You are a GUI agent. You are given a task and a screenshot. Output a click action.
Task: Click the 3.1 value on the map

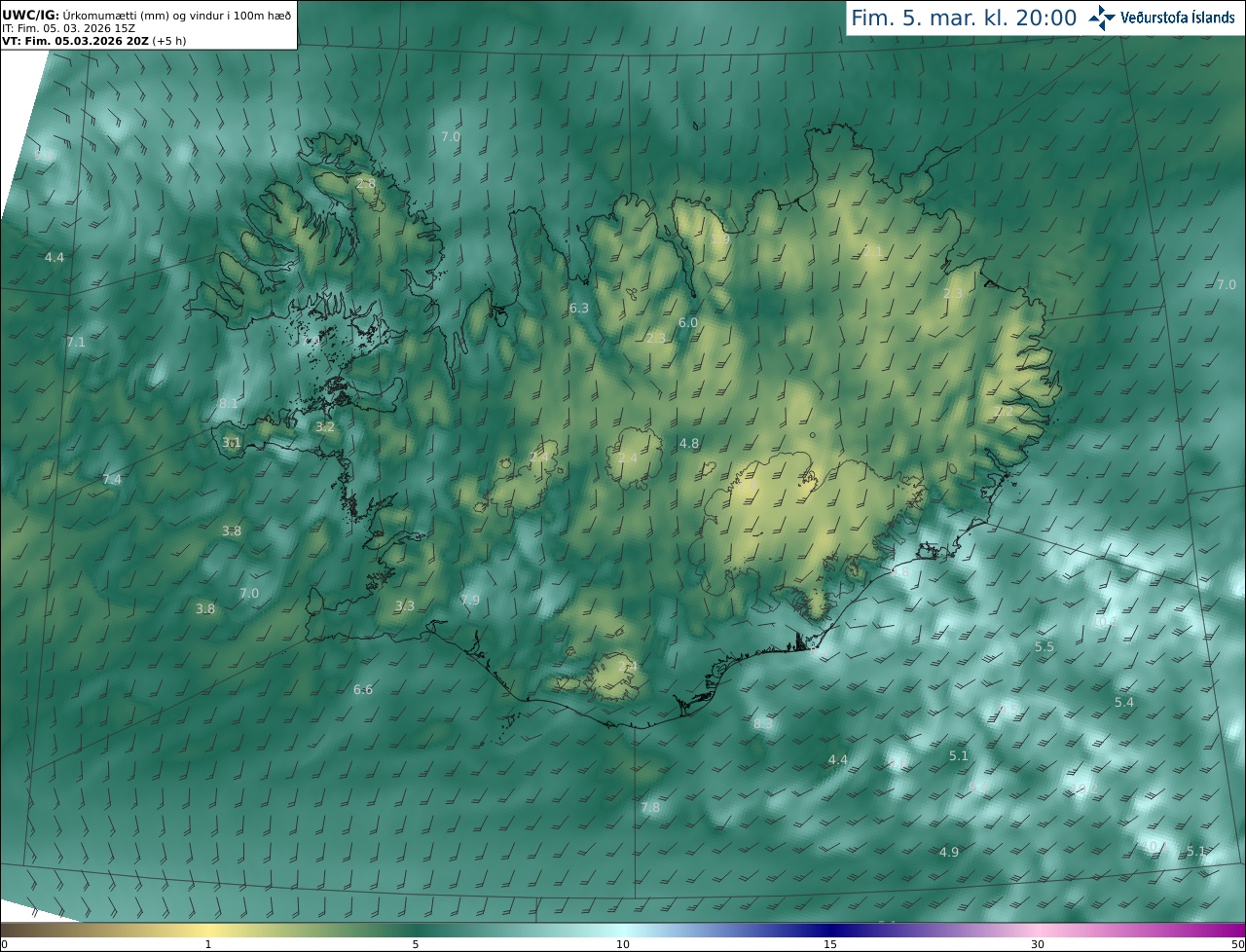coord(232,443)
